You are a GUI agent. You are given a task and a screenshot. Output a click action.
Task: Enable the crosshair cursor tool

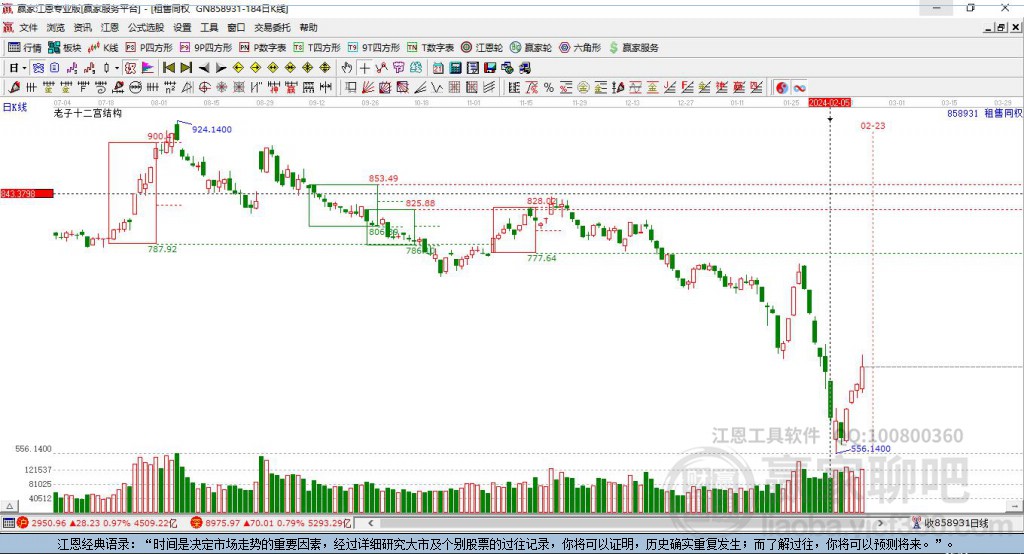364,68
